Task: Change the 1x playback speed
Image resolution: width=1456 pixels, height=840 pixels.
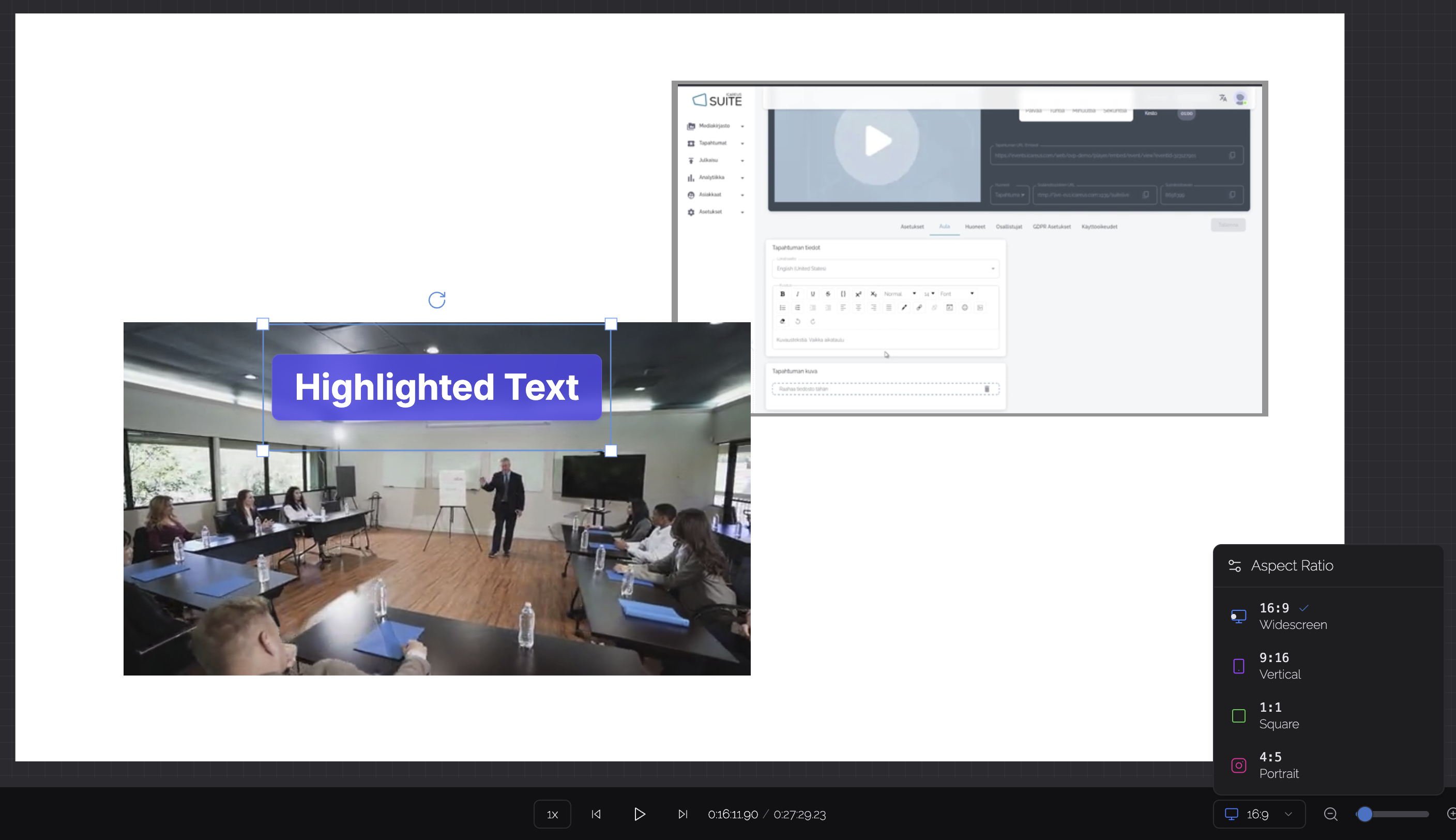Action: click(x=552, y=814)
